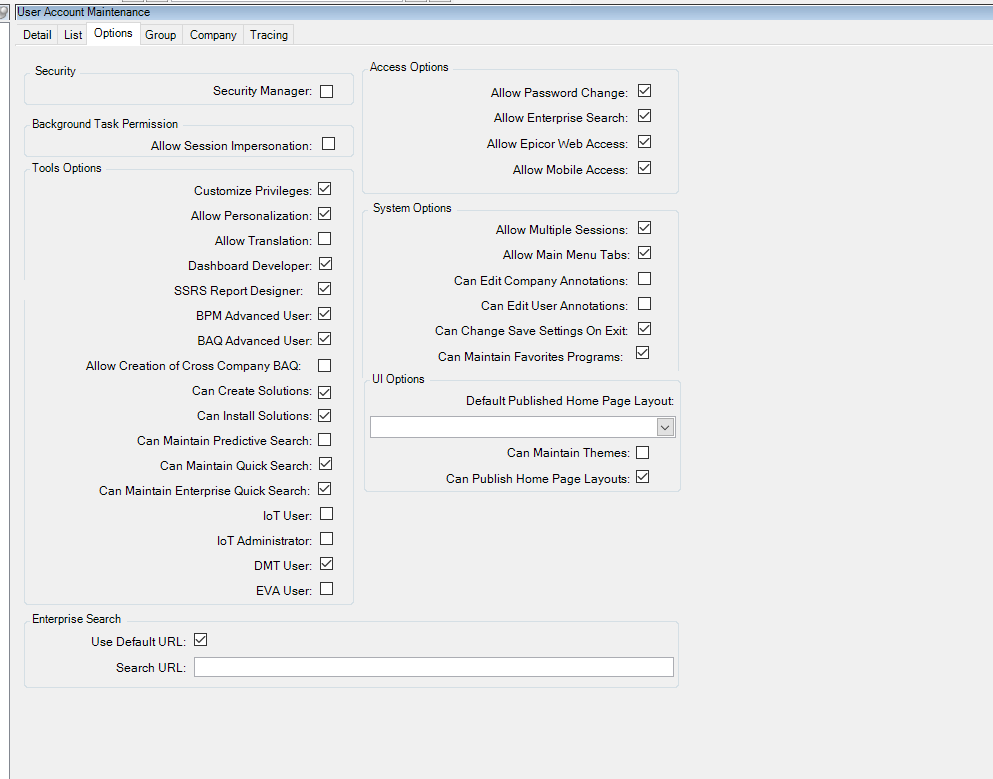
Task: Enable Can Edit Company Annotations
Action: 645,279
